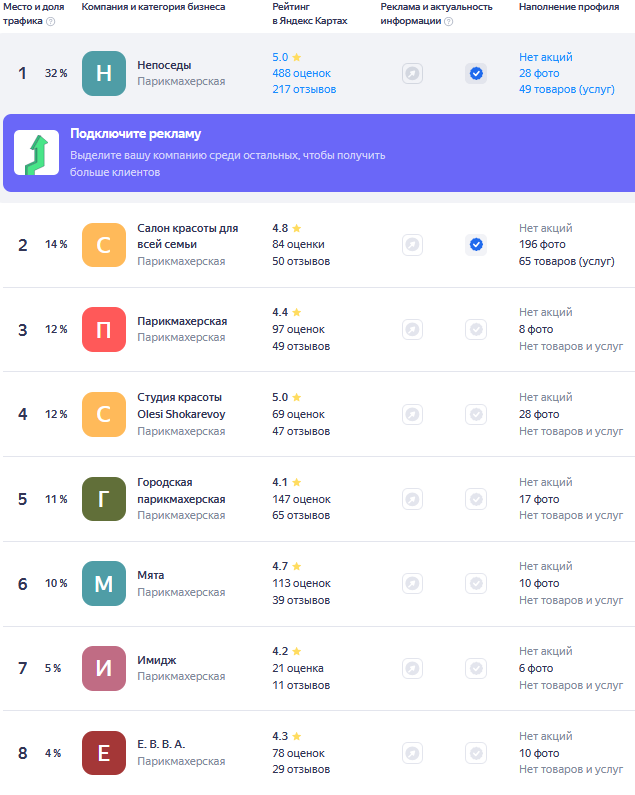Open the 49 товаров (услуг) link
This screenshot has width=635, height=795.
click(567, 89)
